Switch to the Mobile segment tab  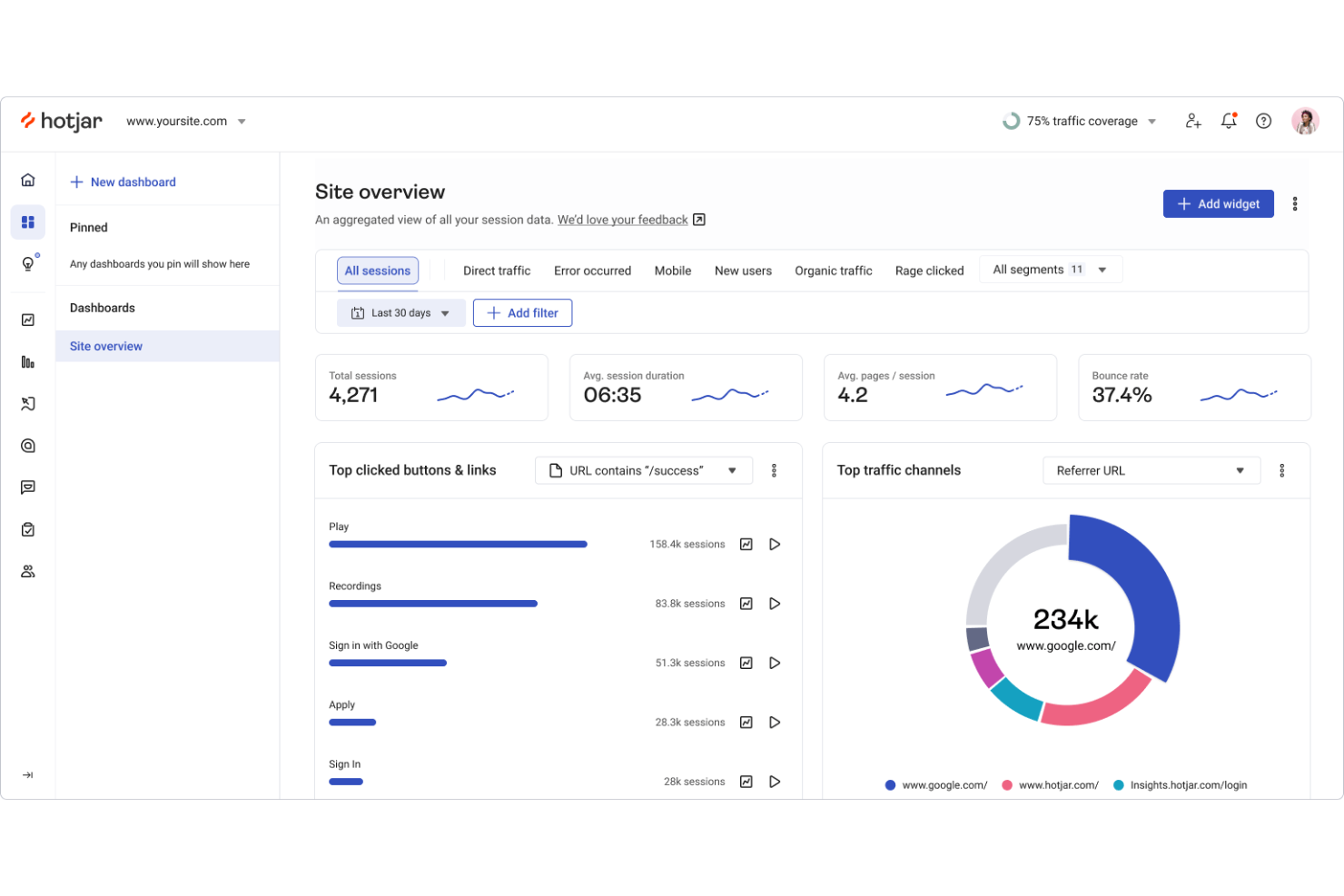pyautogui.click(x=672, y=270)
